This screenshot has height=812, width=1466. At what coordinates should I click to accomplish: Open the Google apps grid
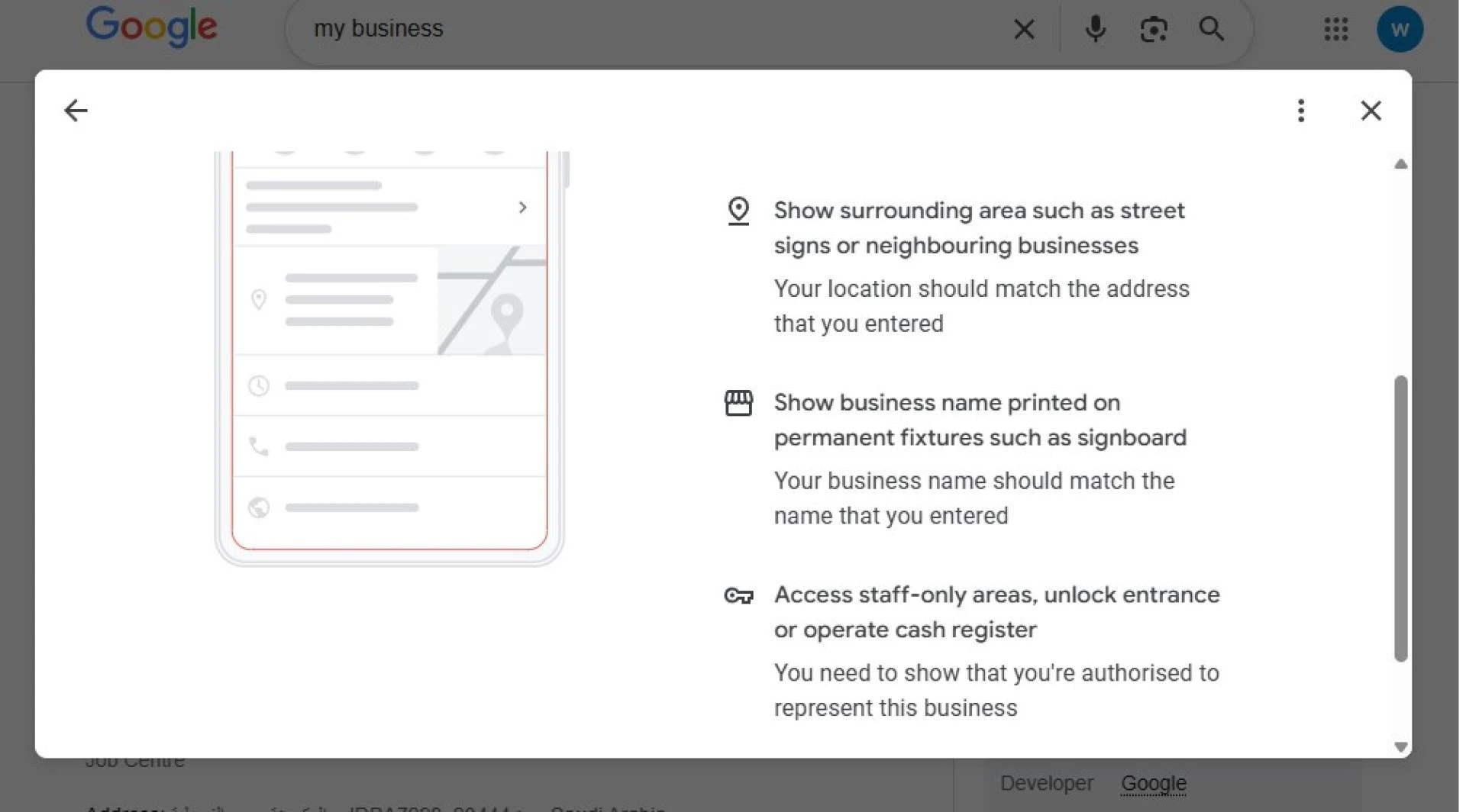tap(1335, 29)
